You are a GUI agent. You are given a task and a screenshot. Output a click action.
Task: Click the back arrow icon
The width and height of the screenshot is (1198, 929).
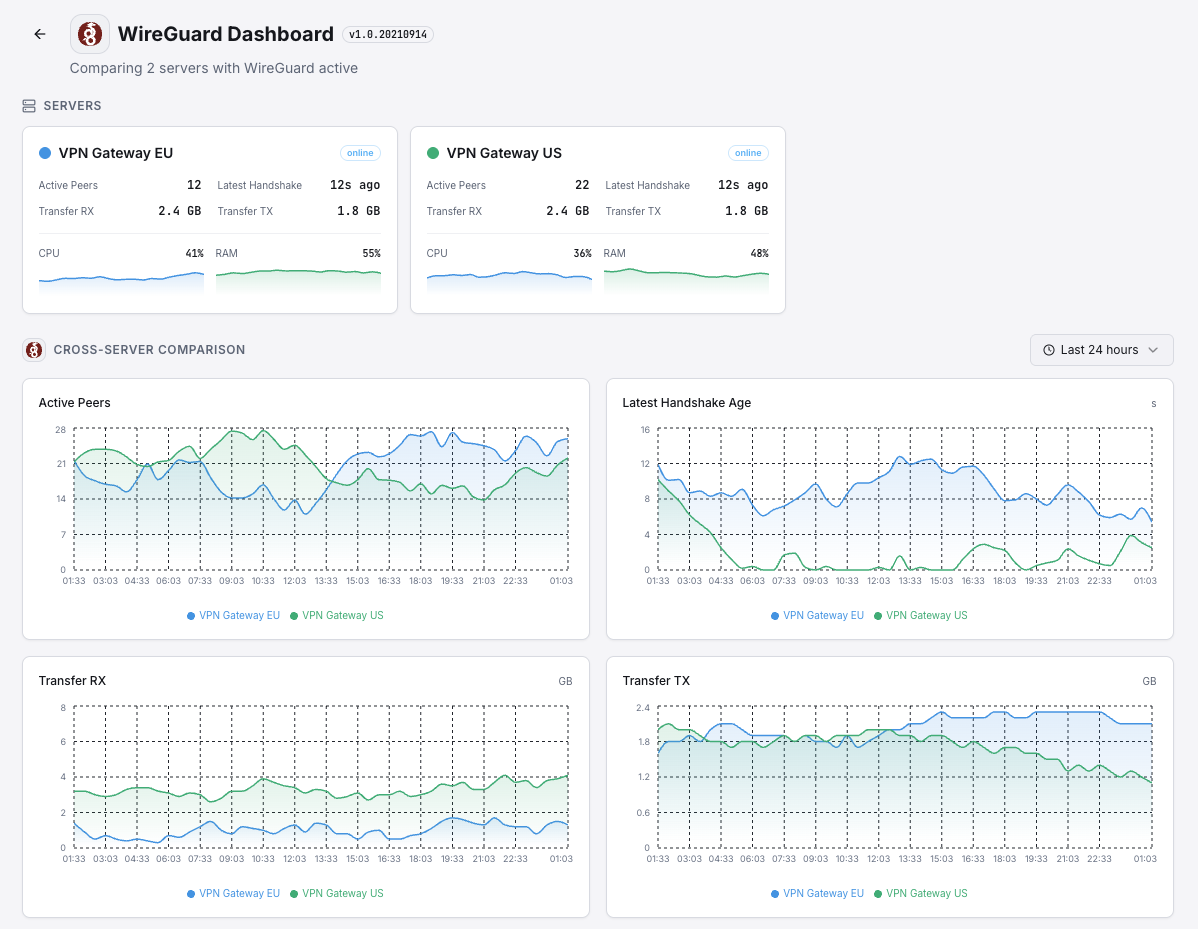[40, 34]
